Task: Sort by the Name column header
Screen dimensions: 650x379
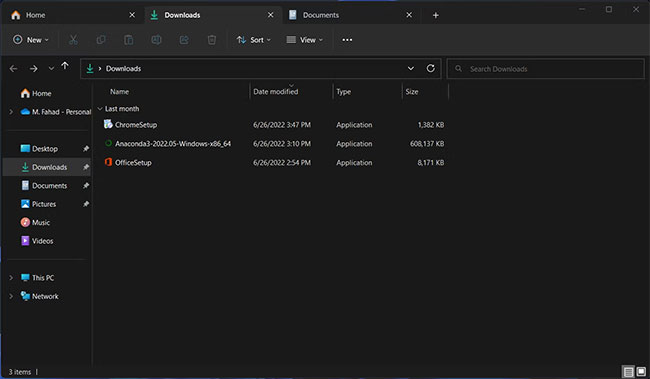Action: tap(119, 92)
